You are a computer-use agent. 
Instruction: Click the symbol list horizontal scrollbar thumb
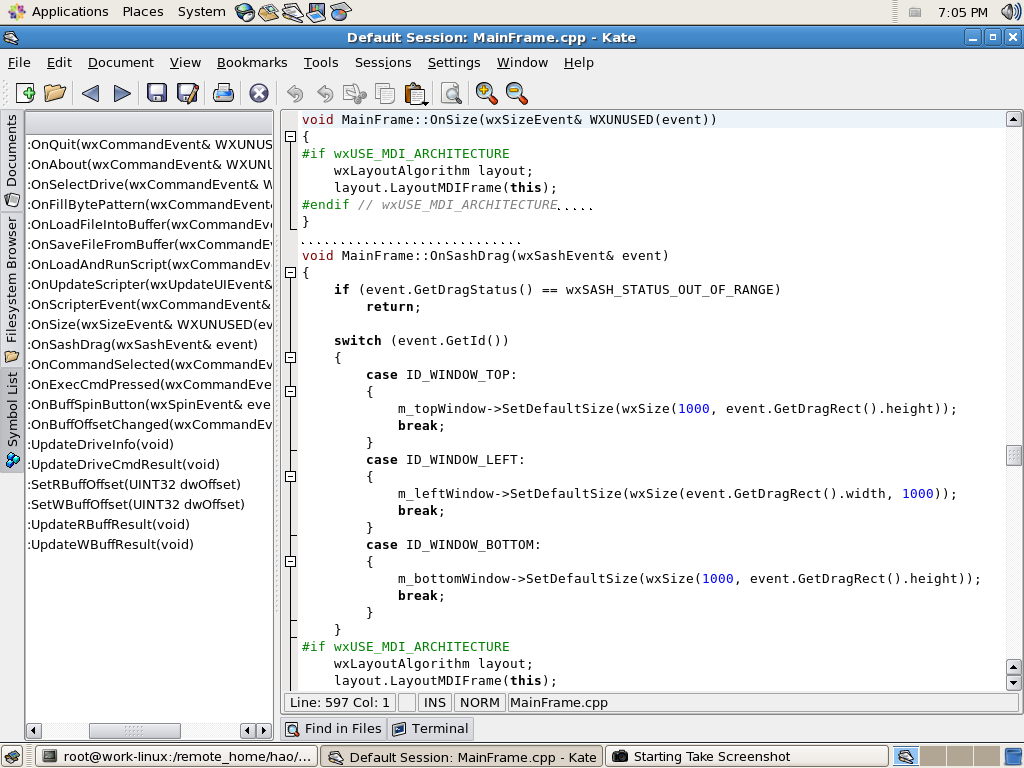coord(135,730)
